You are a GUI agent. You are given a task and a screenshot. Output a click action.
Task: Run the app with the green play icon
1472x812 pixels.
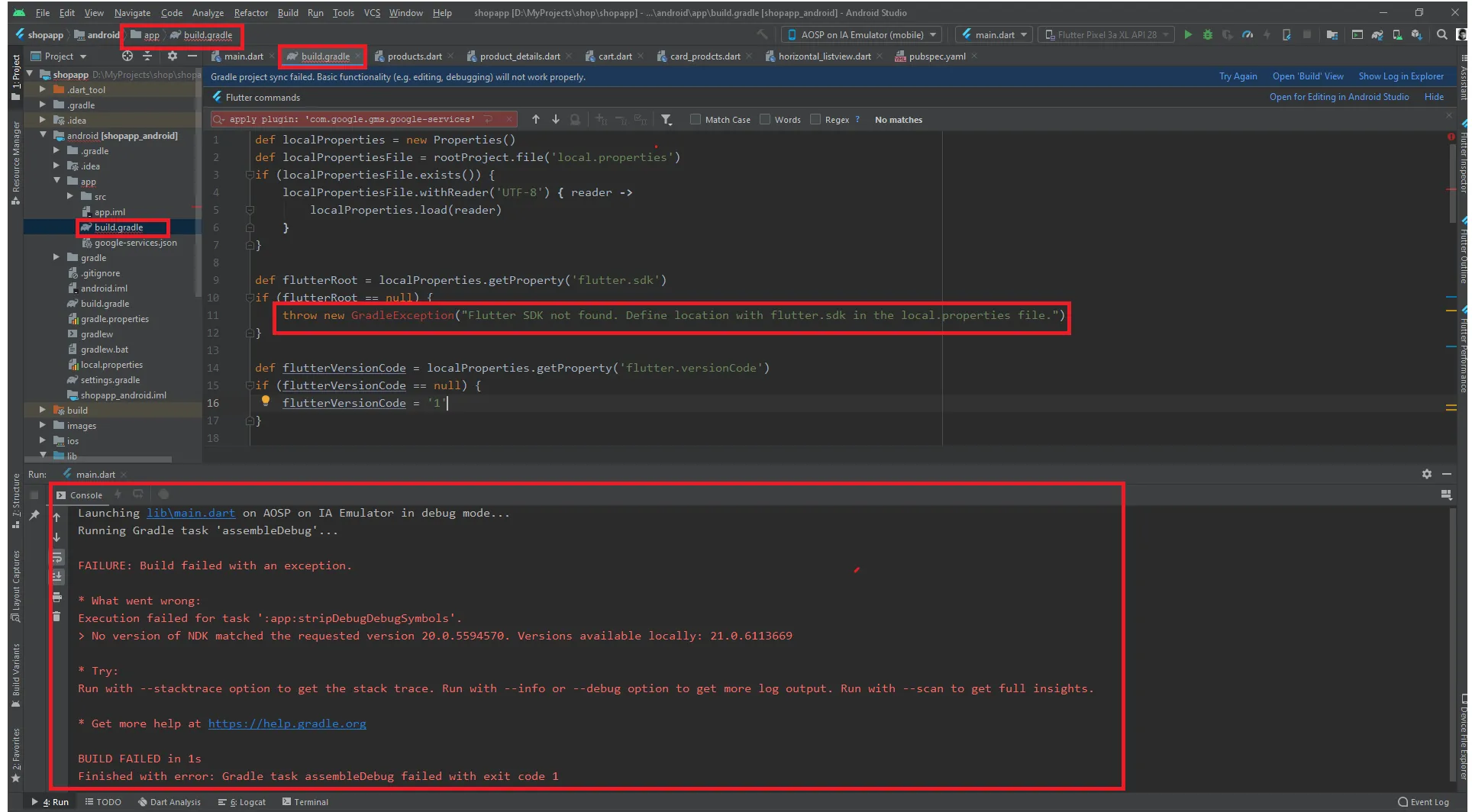pyautogui.click(x=1187, y=34)
